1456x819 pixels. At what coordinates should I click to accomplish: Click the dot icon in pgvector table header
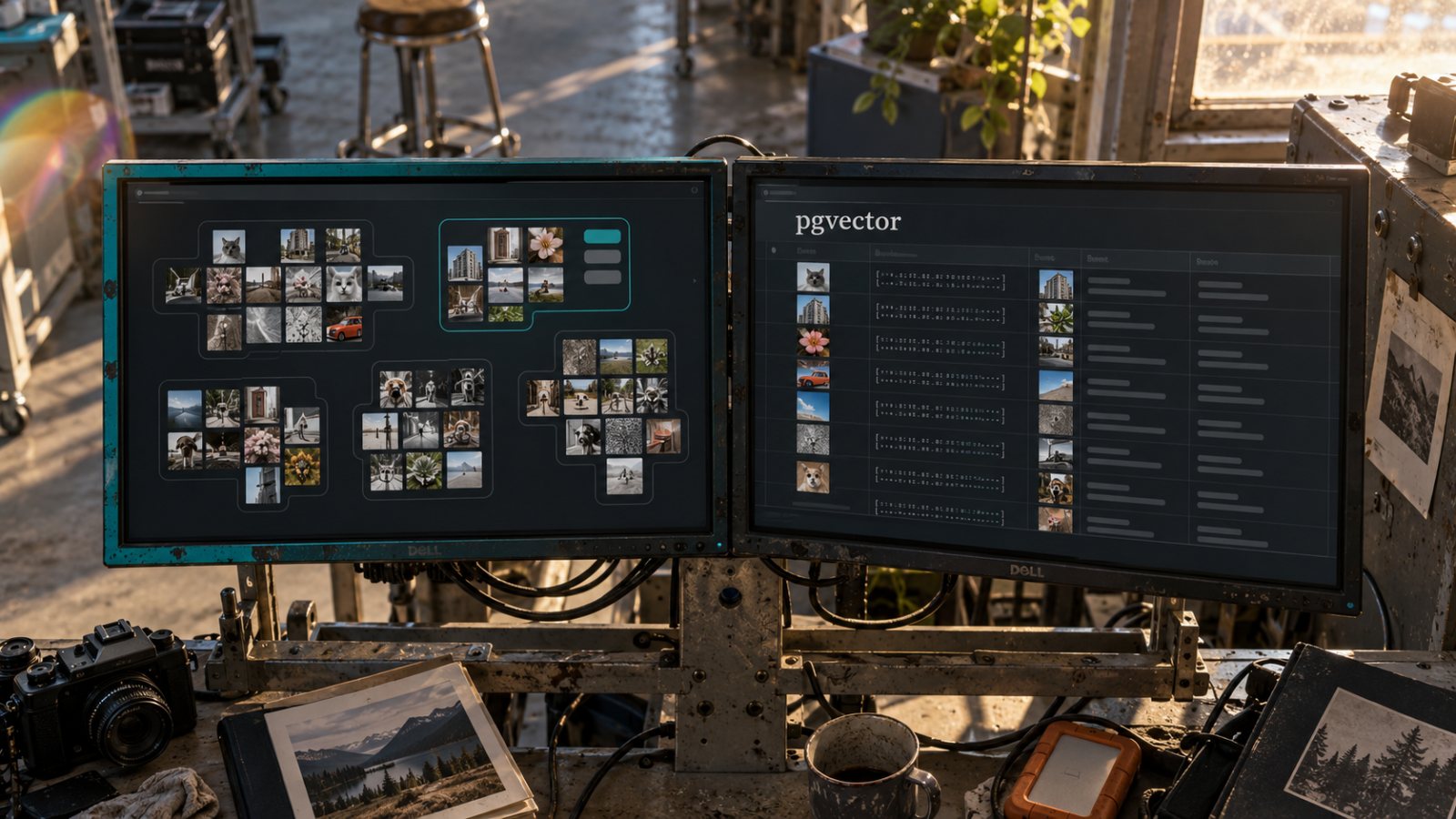(x=774, y=249)
